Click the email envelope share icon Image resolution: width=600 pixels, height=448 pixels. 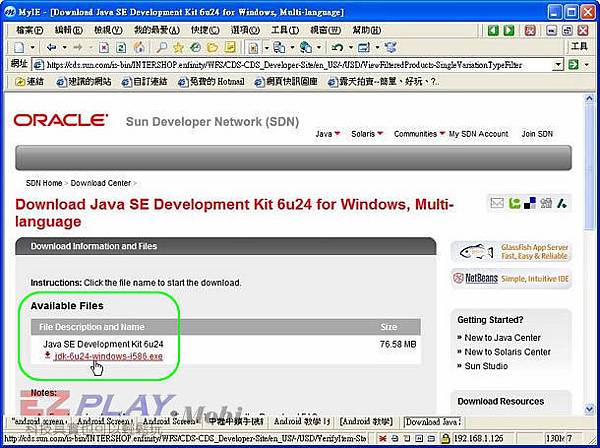coord(497,203)
